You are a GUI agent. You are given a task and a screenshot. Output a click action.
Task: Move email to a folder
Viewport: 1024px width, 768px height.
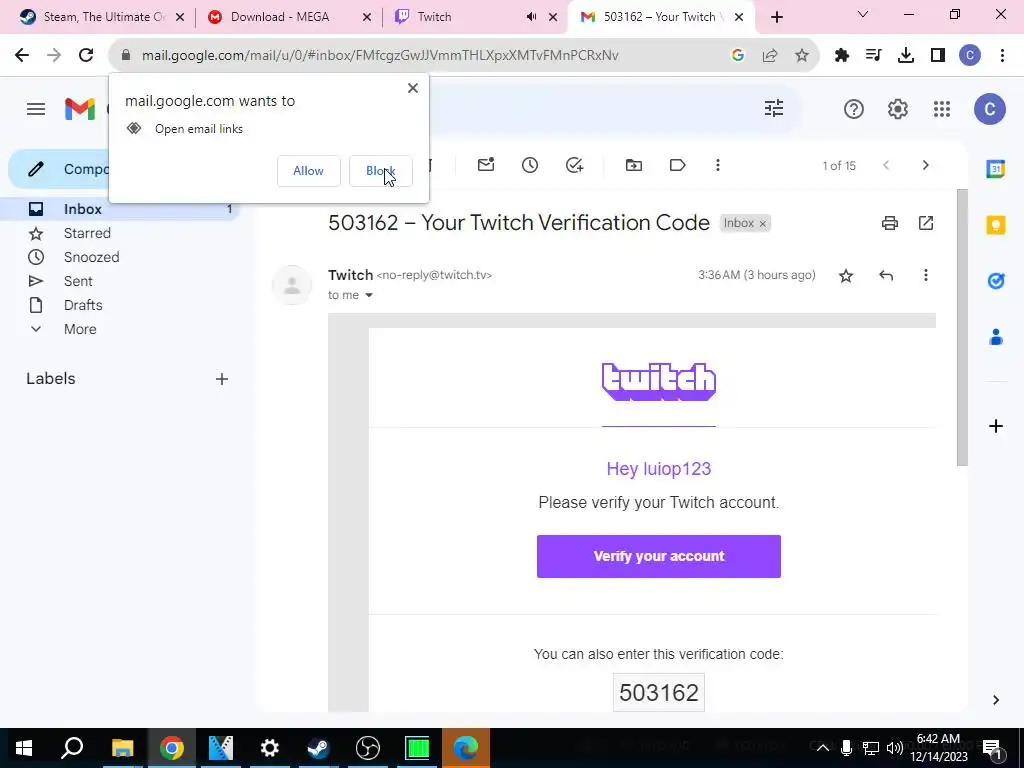(x=633, y=165)
